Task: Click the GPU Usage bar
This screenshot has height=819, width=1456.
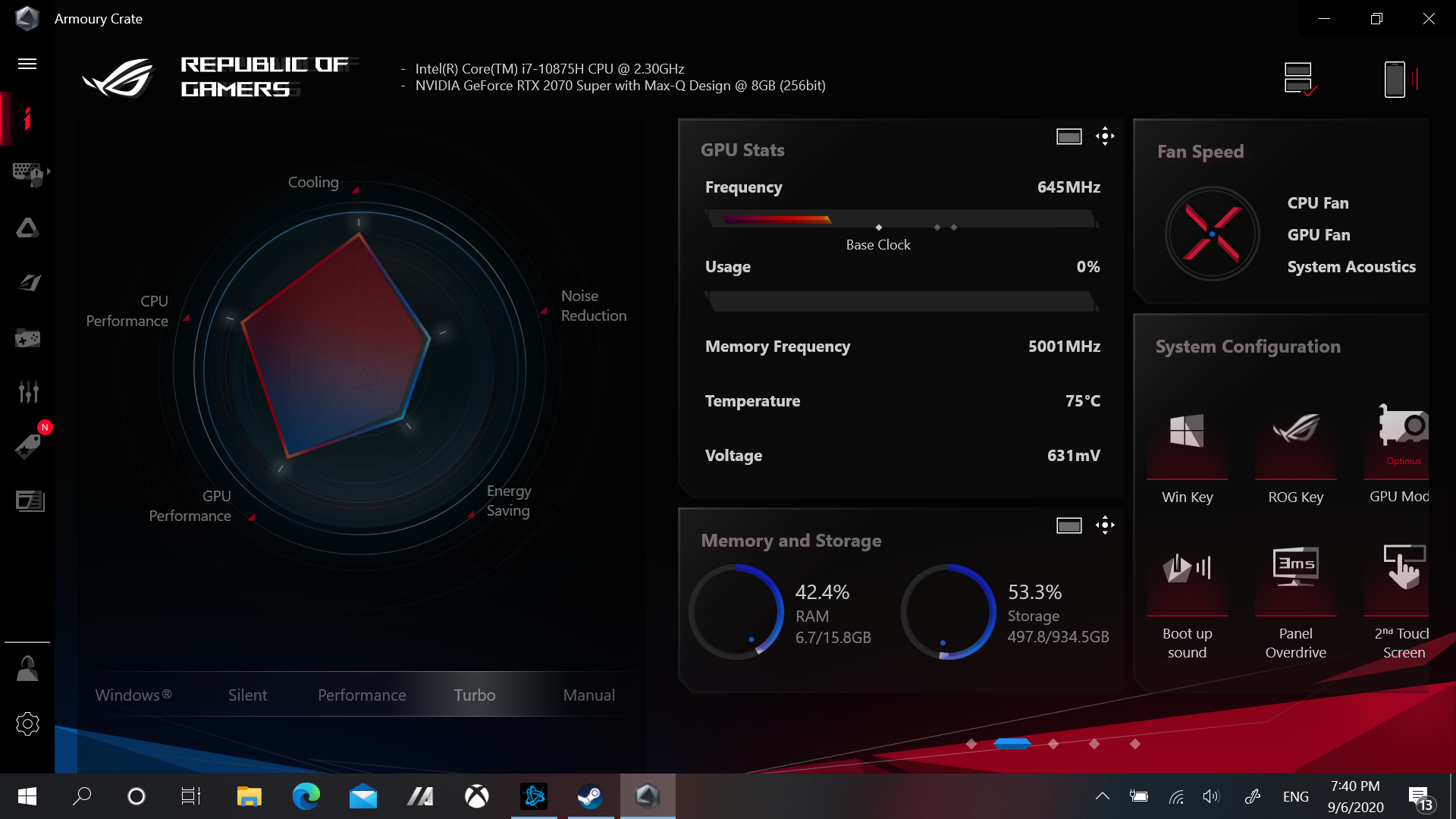Action: coord(902,301)
